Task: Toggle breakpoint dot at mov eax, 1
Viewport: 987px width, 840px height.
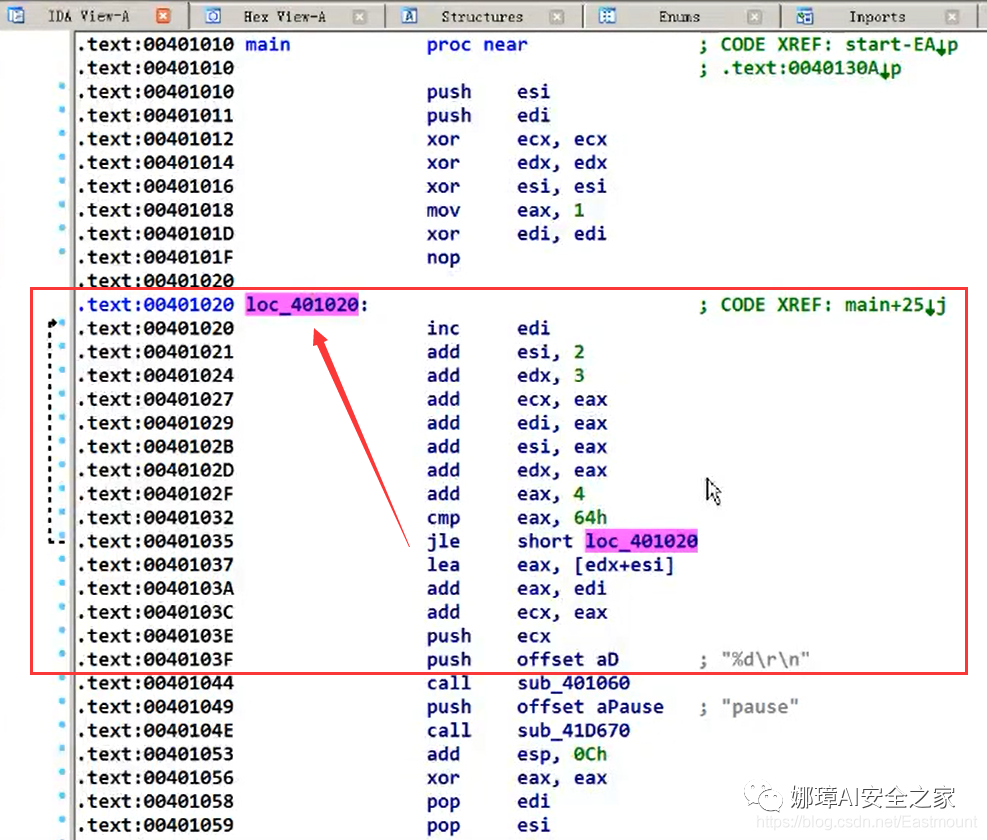Action: (x=62, y=204)
